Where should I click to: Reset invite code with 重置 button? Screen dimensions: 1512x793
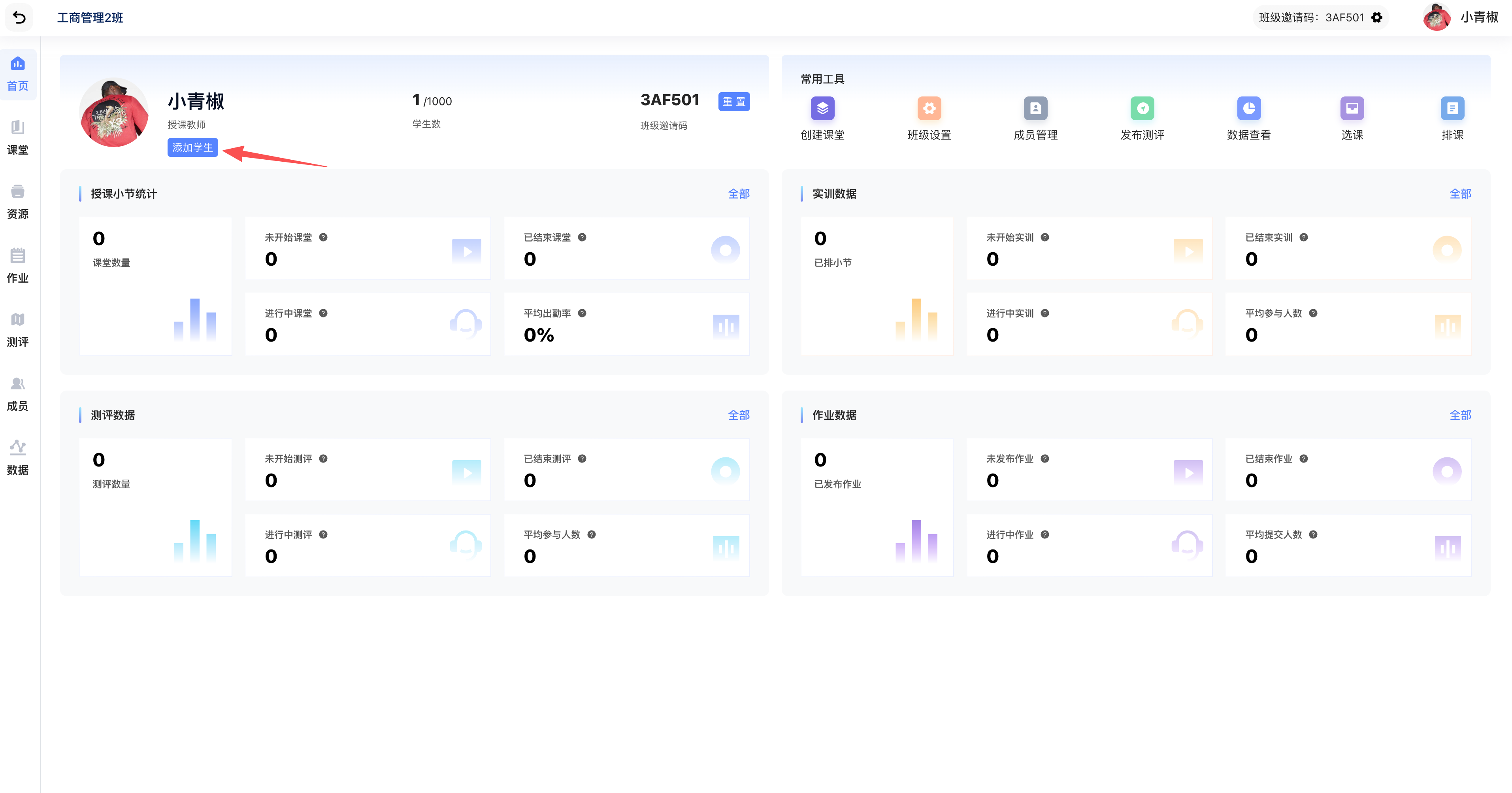(x=734, y=102)
